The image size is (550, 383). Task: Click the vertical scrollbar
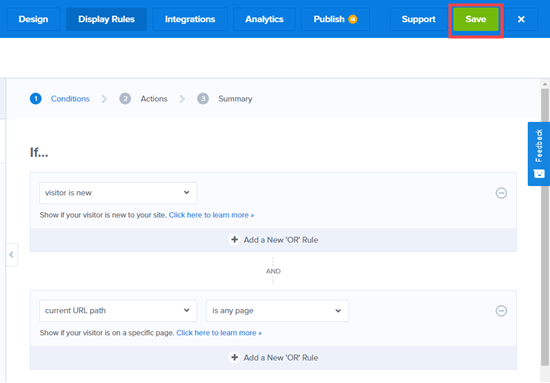click(545, 226)
